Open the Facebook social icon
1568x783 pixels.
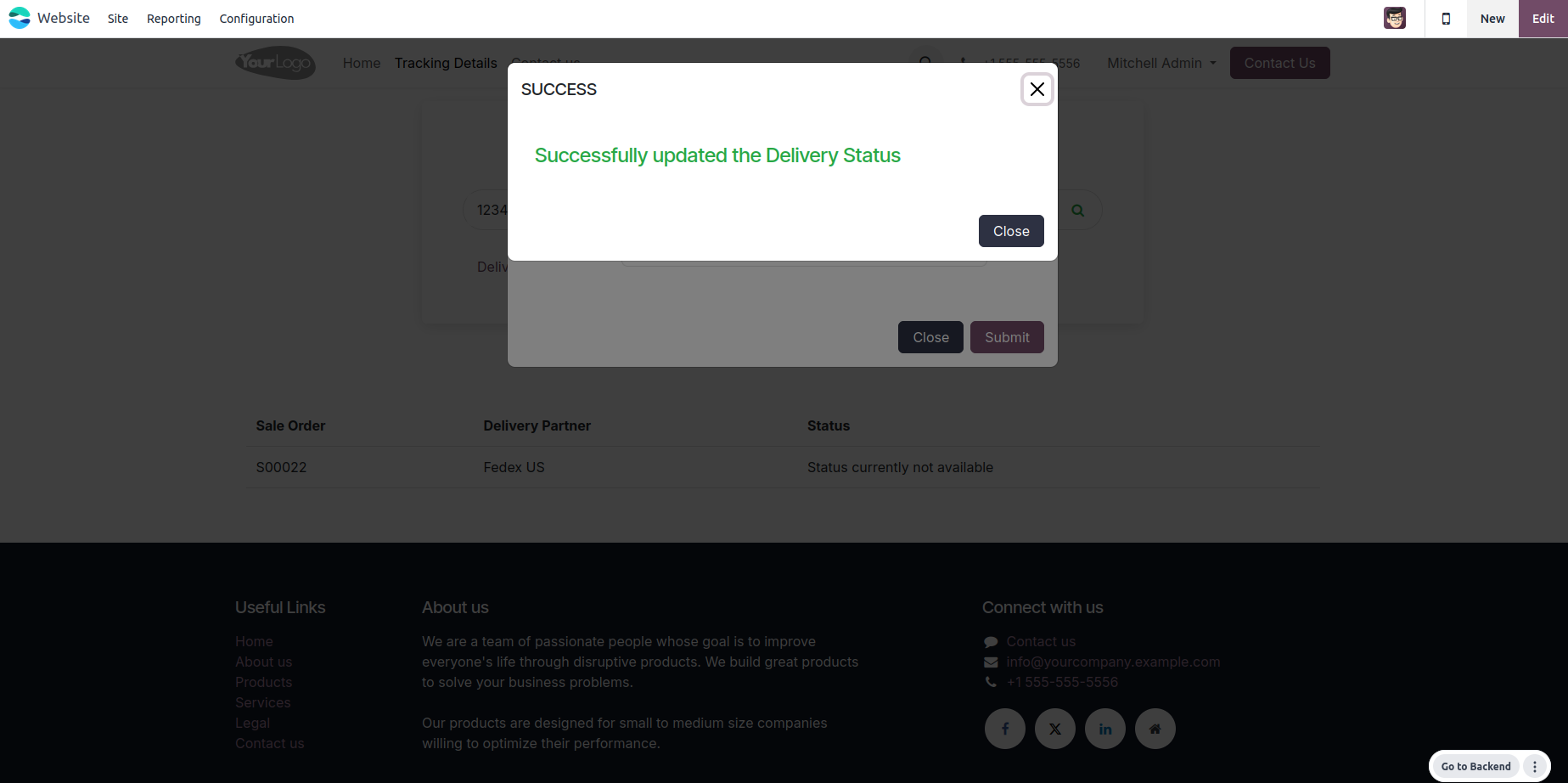1004,729
